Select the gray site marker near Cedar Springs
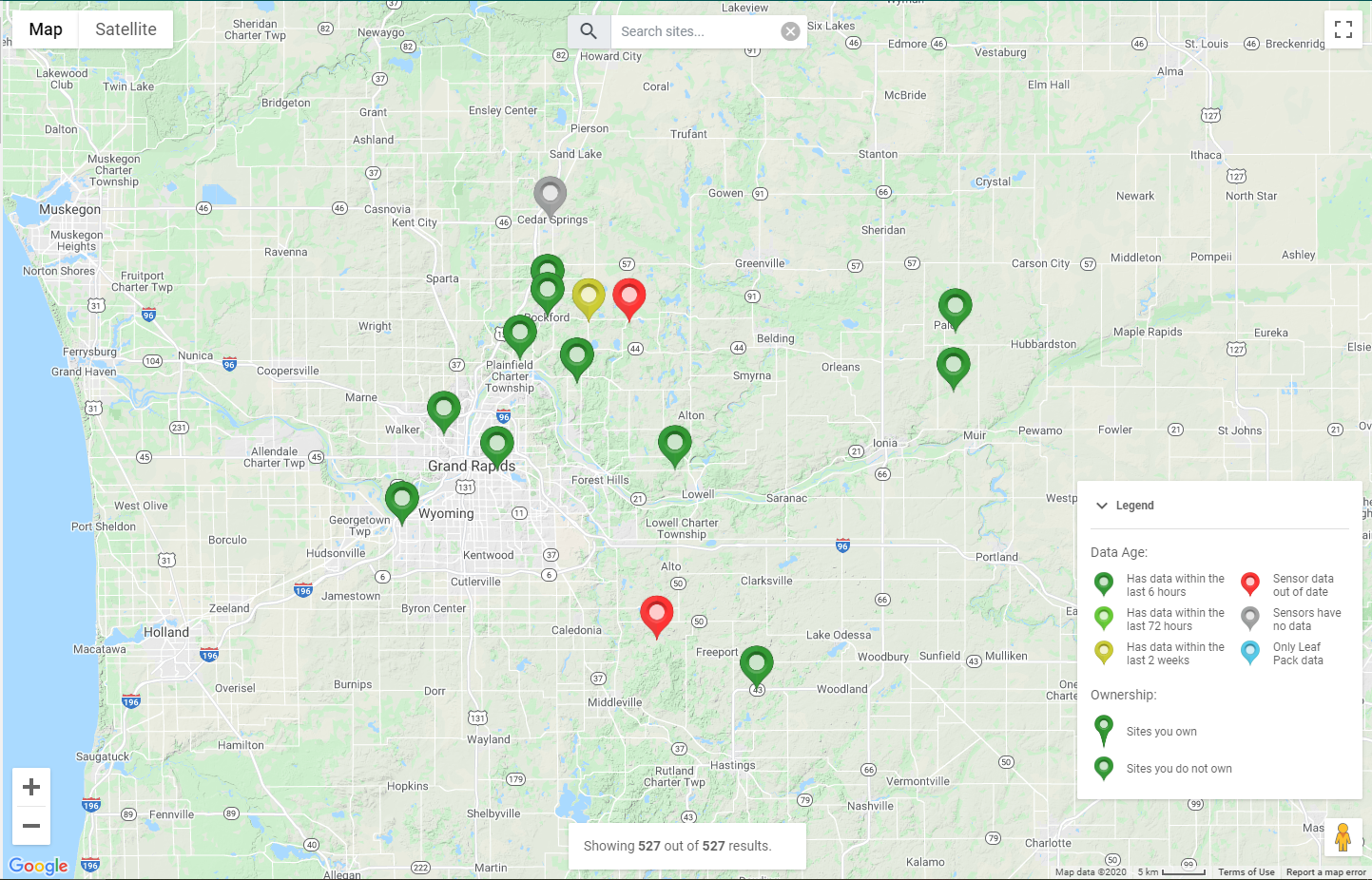1372x880 pixels. tap(550, 198)
